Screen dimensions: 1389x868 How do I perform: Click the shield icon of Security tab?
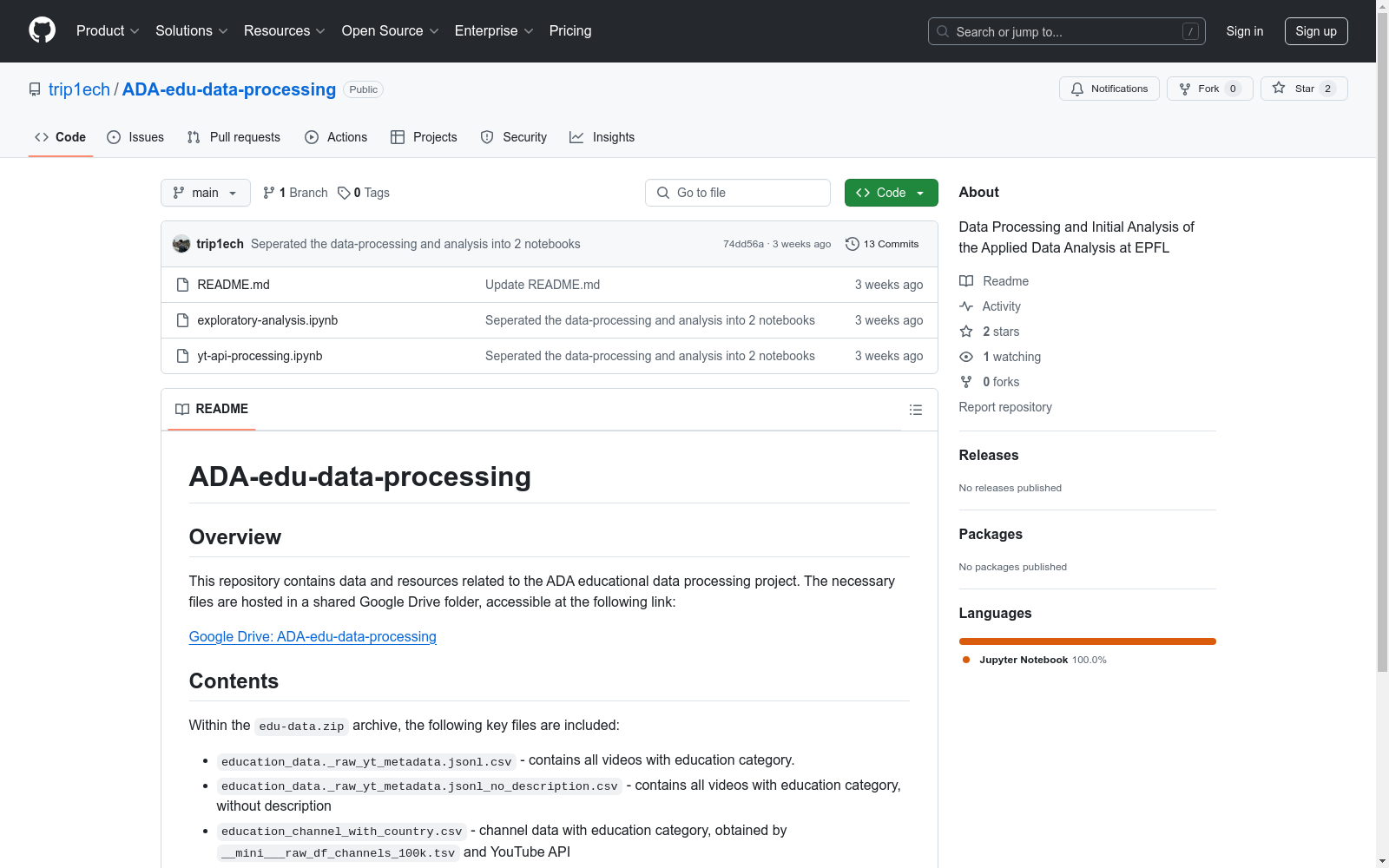487,137
